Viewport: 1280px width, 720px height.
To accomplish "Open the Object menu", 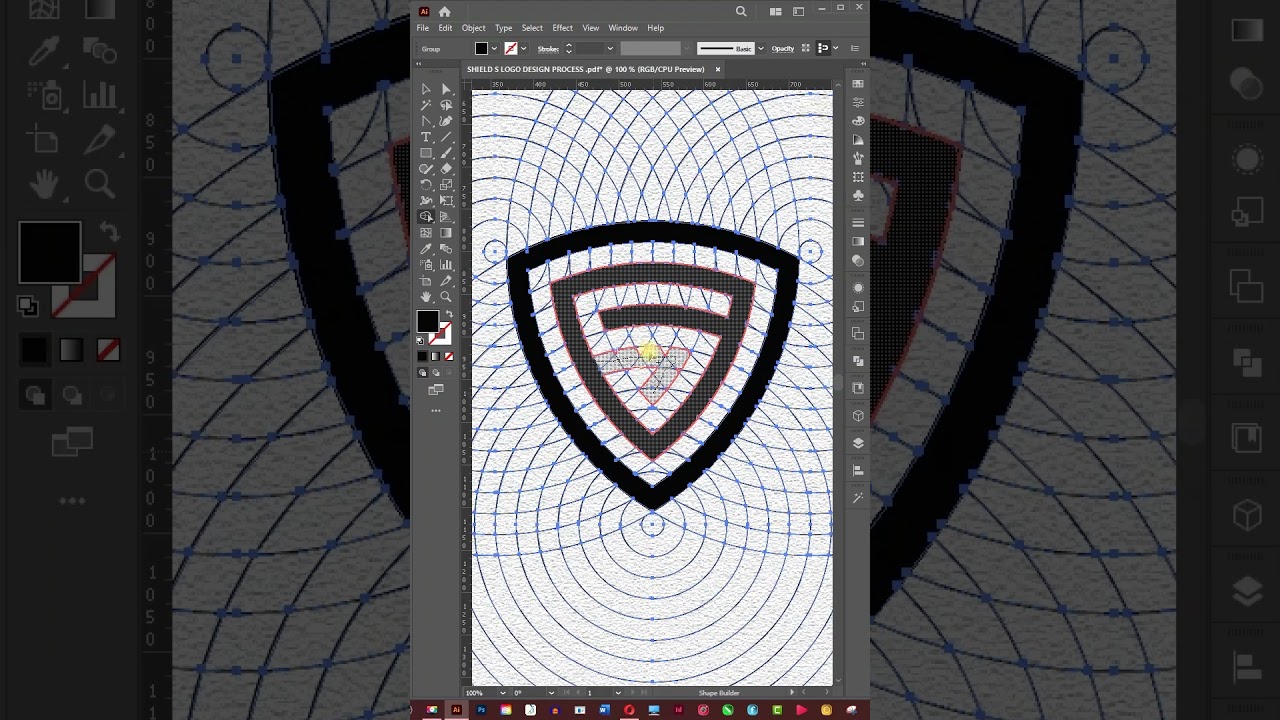I will tap(473, 28).
